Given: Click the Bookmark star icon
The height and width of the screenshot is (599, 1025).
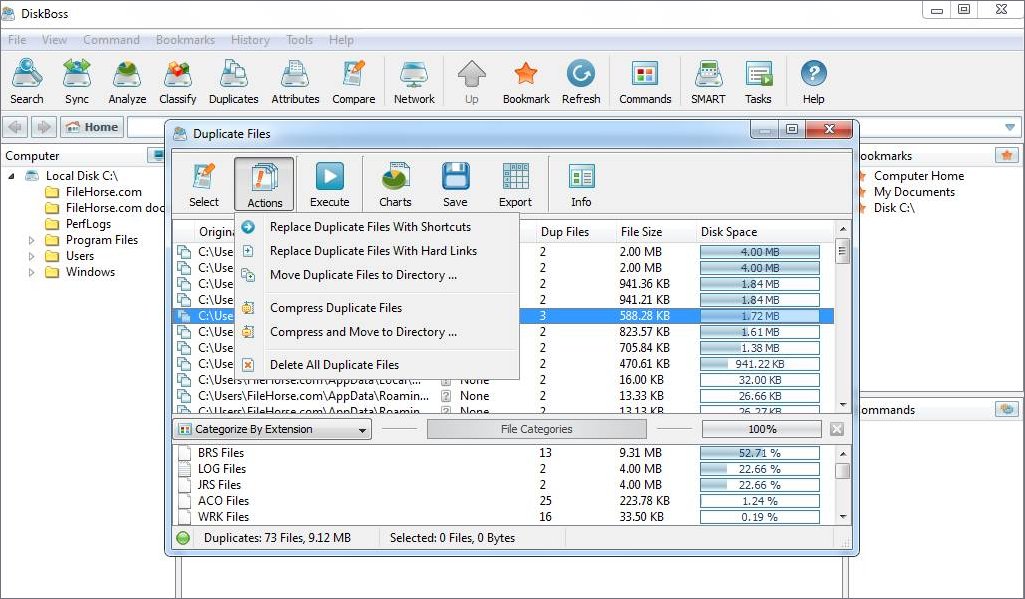Looking at the screenshot, I should click(526, 82).
